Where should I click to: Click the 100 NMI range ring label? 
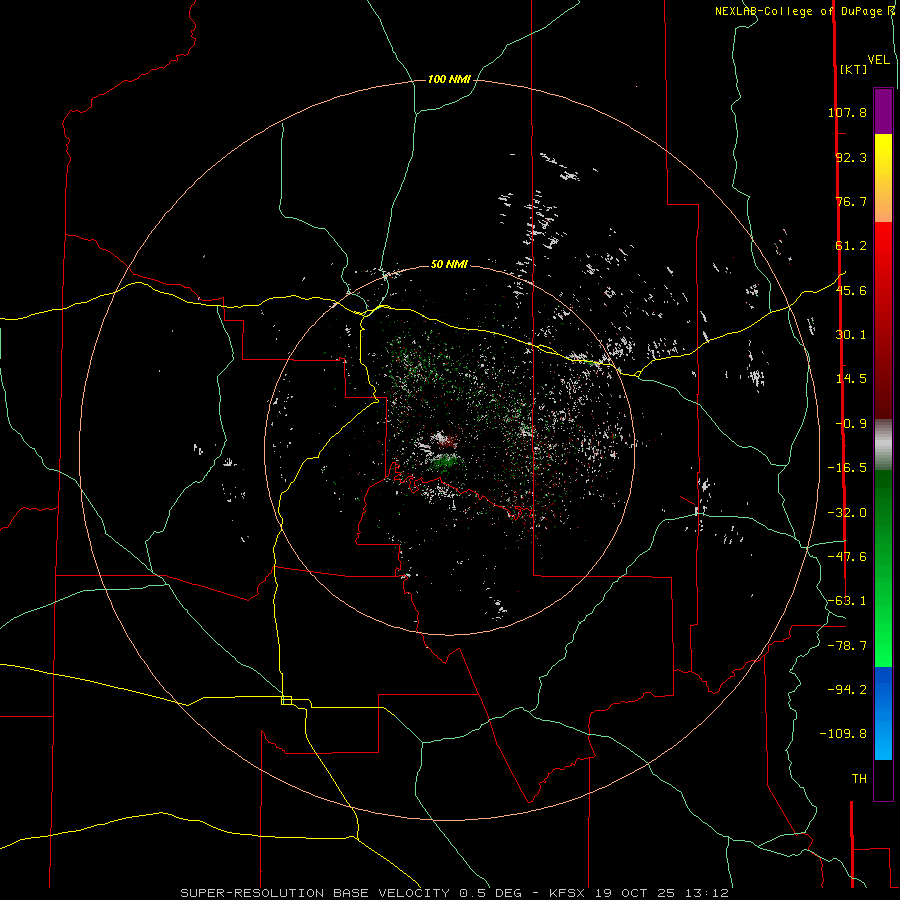(x=449, y=79)
